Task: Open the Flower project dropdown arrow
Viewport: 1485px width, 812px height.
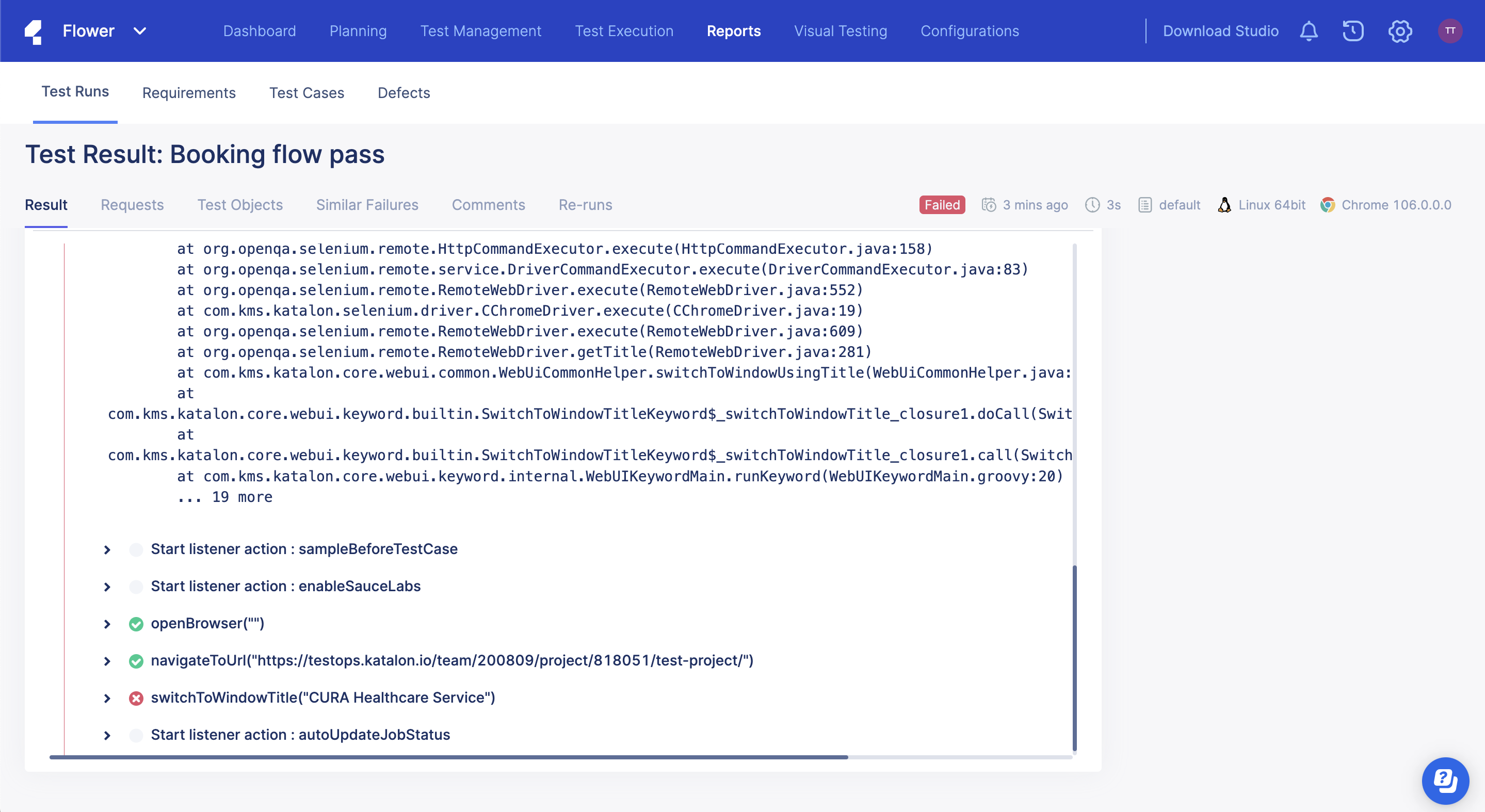Action: click(x=139, y=31)
